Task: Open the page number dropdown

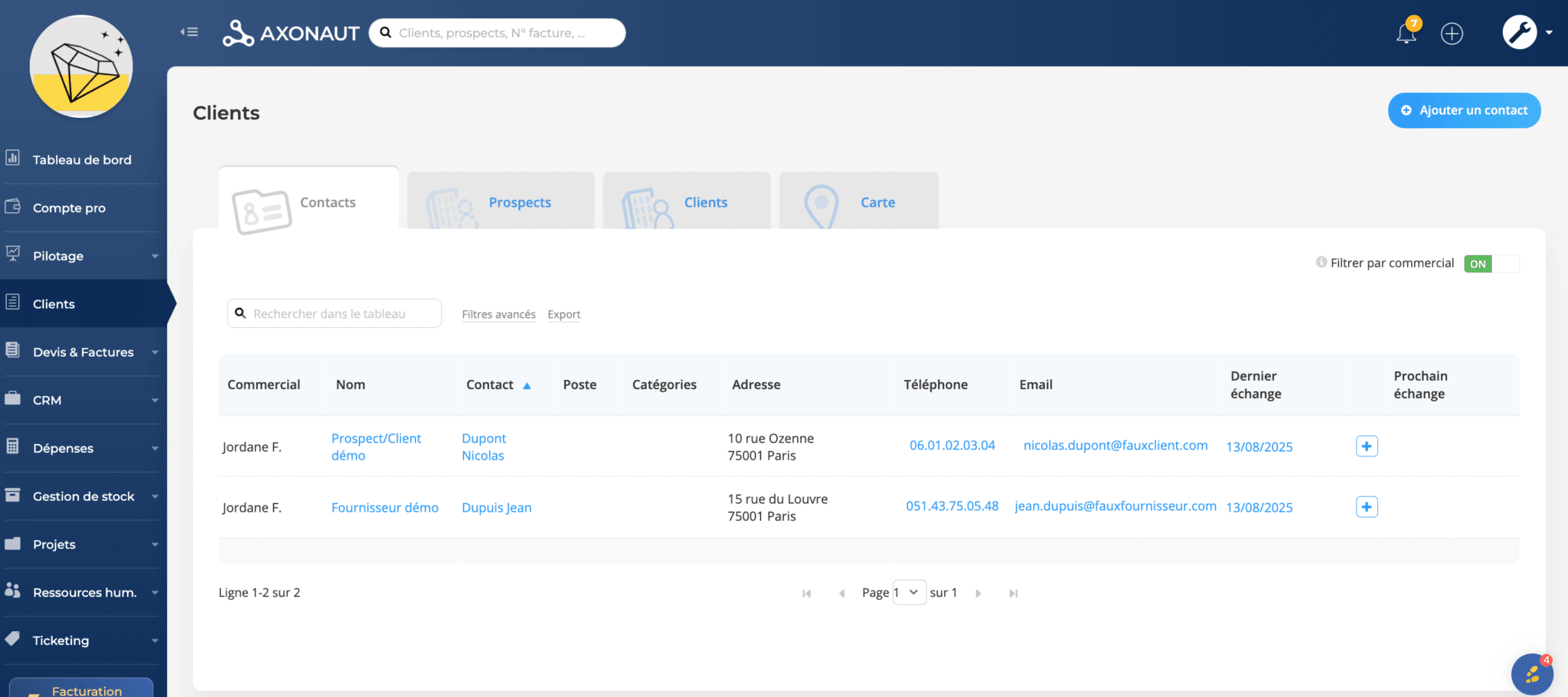Action: coord(910,592)
